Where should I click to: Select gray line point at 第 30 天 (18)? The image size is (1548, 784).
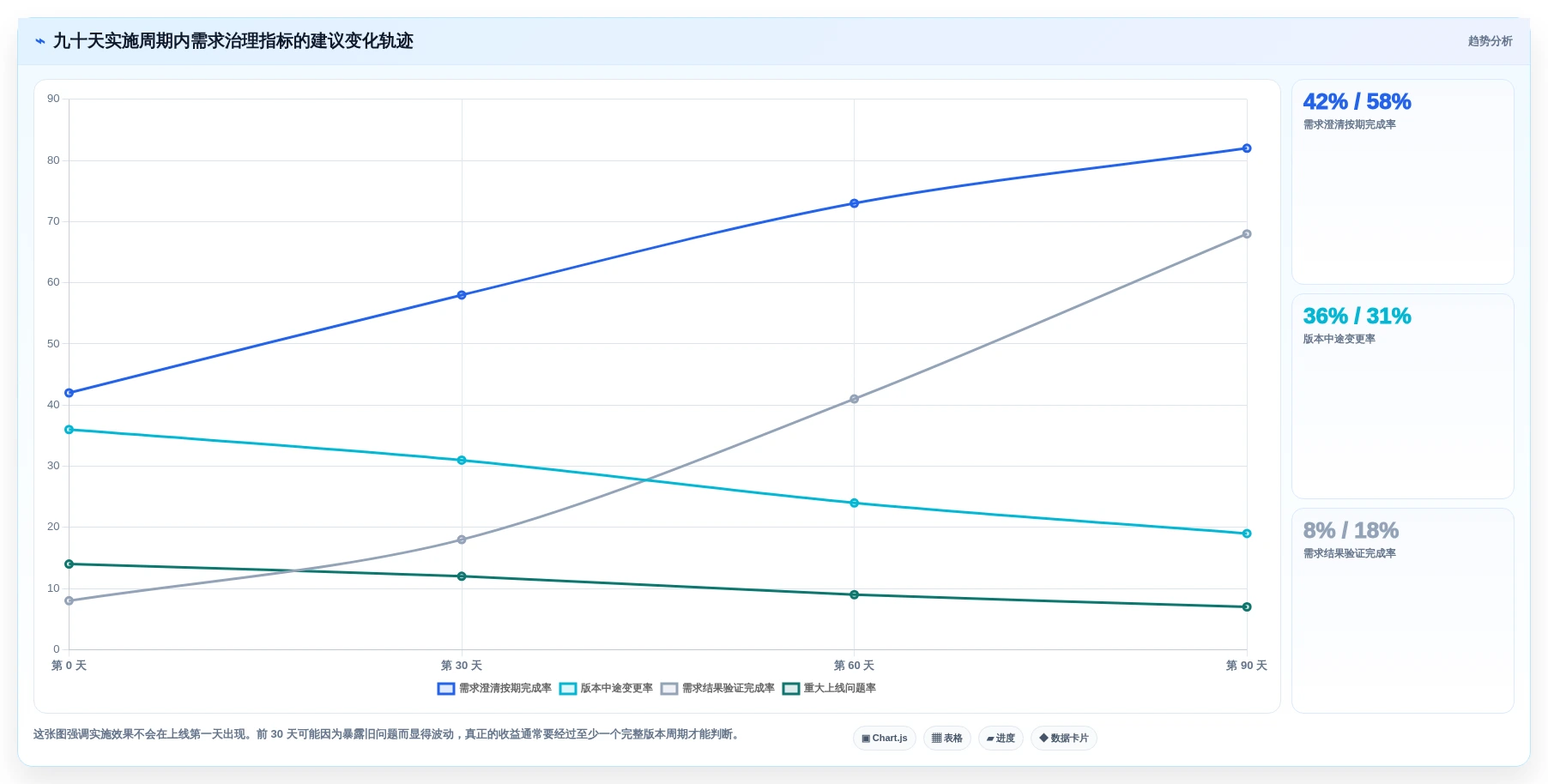[462, 540]
